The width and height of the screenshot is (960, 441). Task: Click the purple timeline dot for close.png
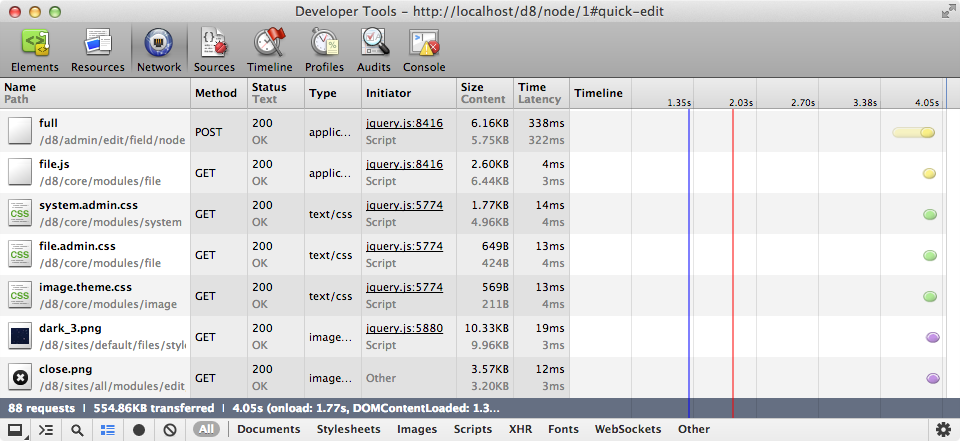[x=932, y=379]
